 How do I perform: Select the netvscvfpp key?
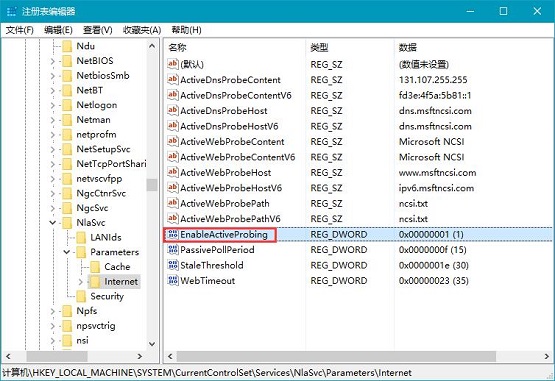(x=99, y=178)
